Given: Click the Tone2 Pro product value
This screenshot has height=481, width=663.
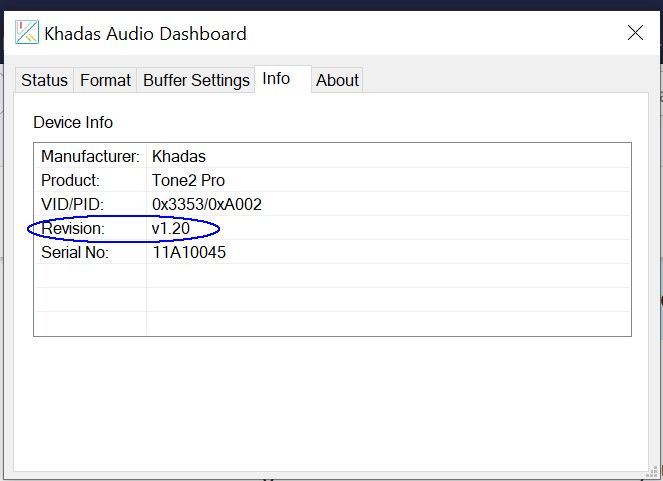Looking at the screenshot, I should point(188,180).
